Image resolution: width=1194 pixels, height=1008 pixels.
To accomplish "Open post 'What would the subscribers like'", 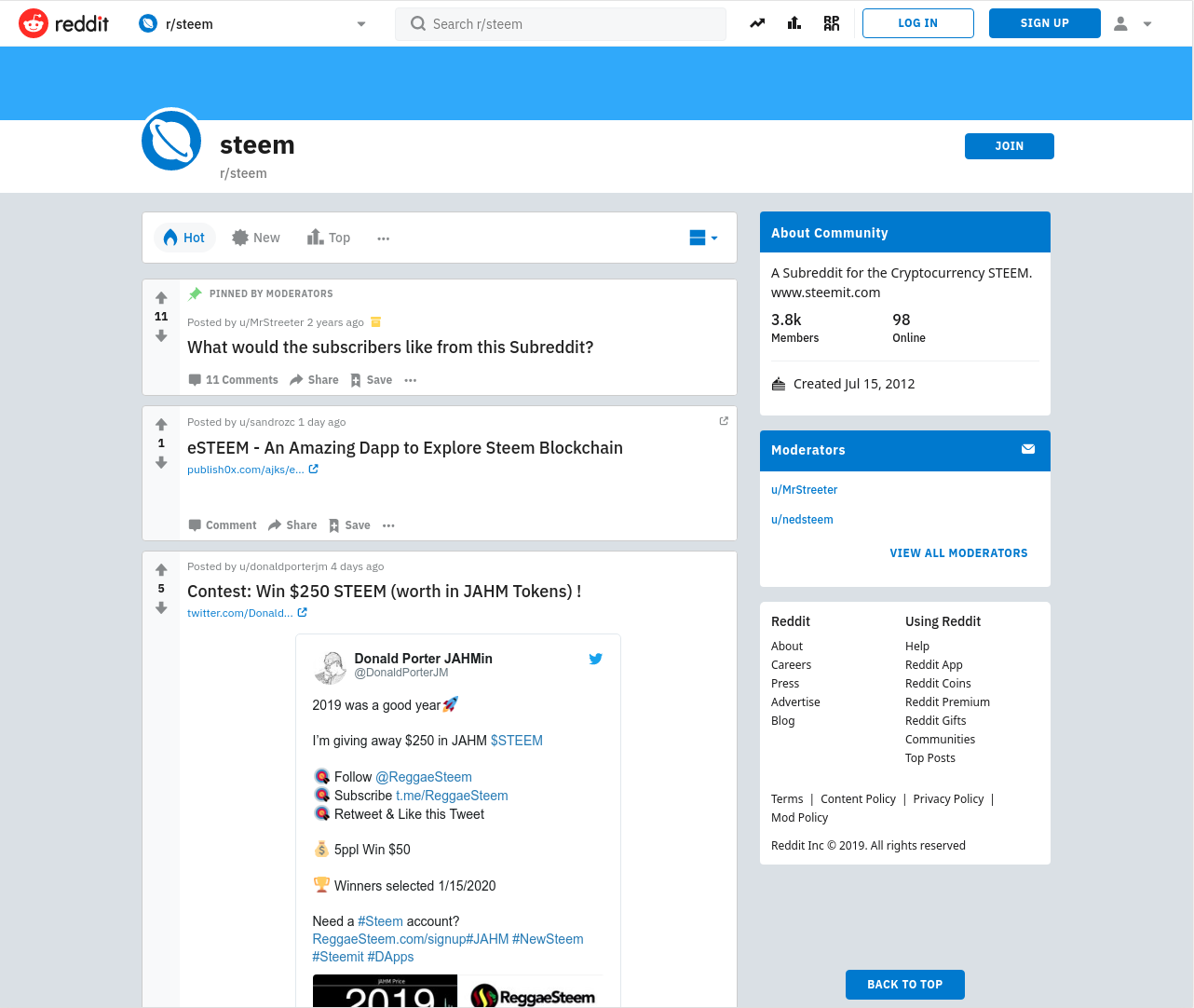I will pos(390,347).
